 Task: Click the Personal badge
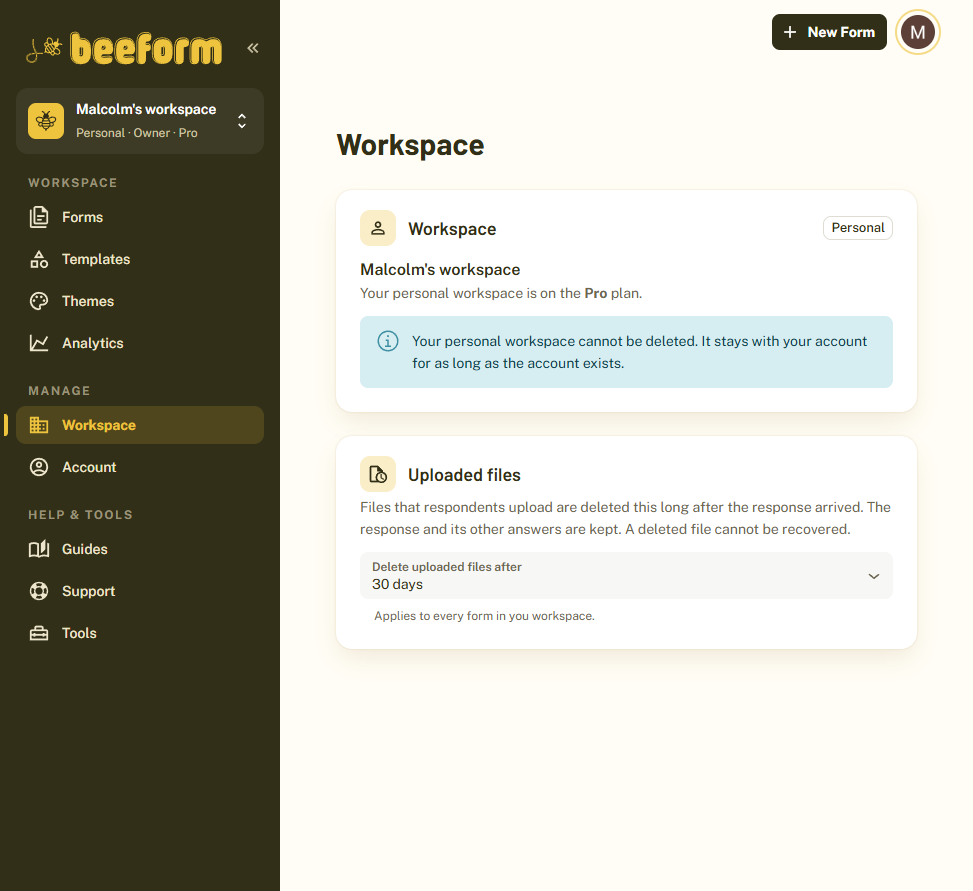[x=858, y=228]
